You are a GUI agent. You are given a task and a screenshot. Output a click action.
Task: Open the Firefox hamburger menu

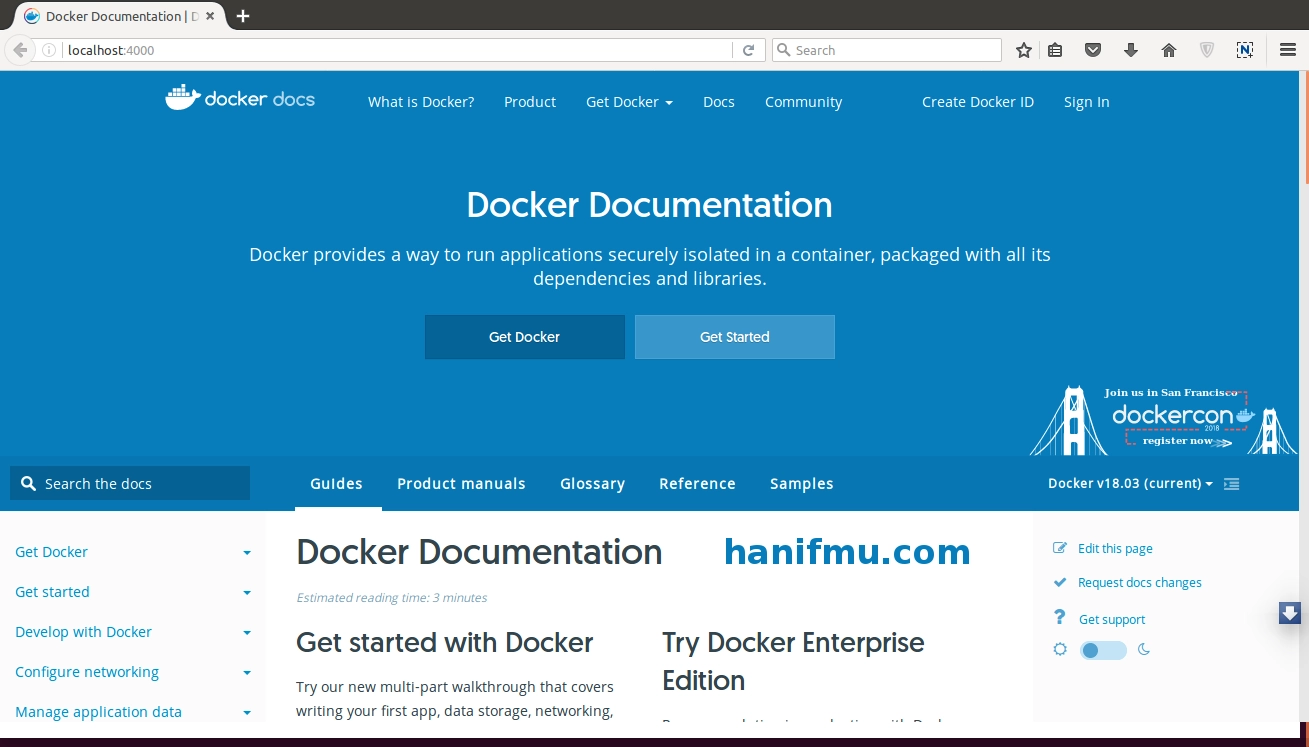point(1288,50)
